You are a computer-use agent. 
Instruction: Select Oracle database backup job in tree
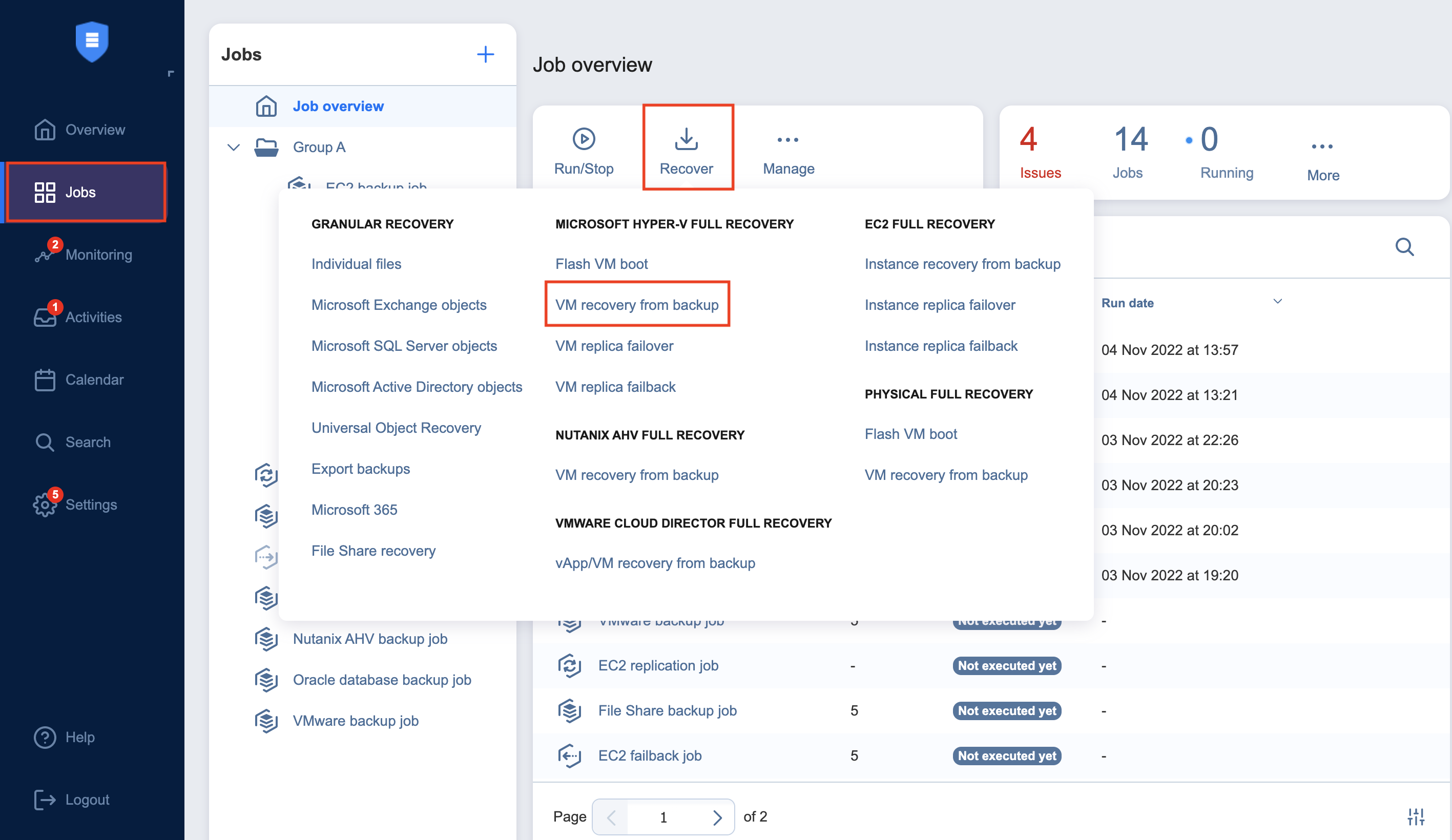[x=381, y=679]
